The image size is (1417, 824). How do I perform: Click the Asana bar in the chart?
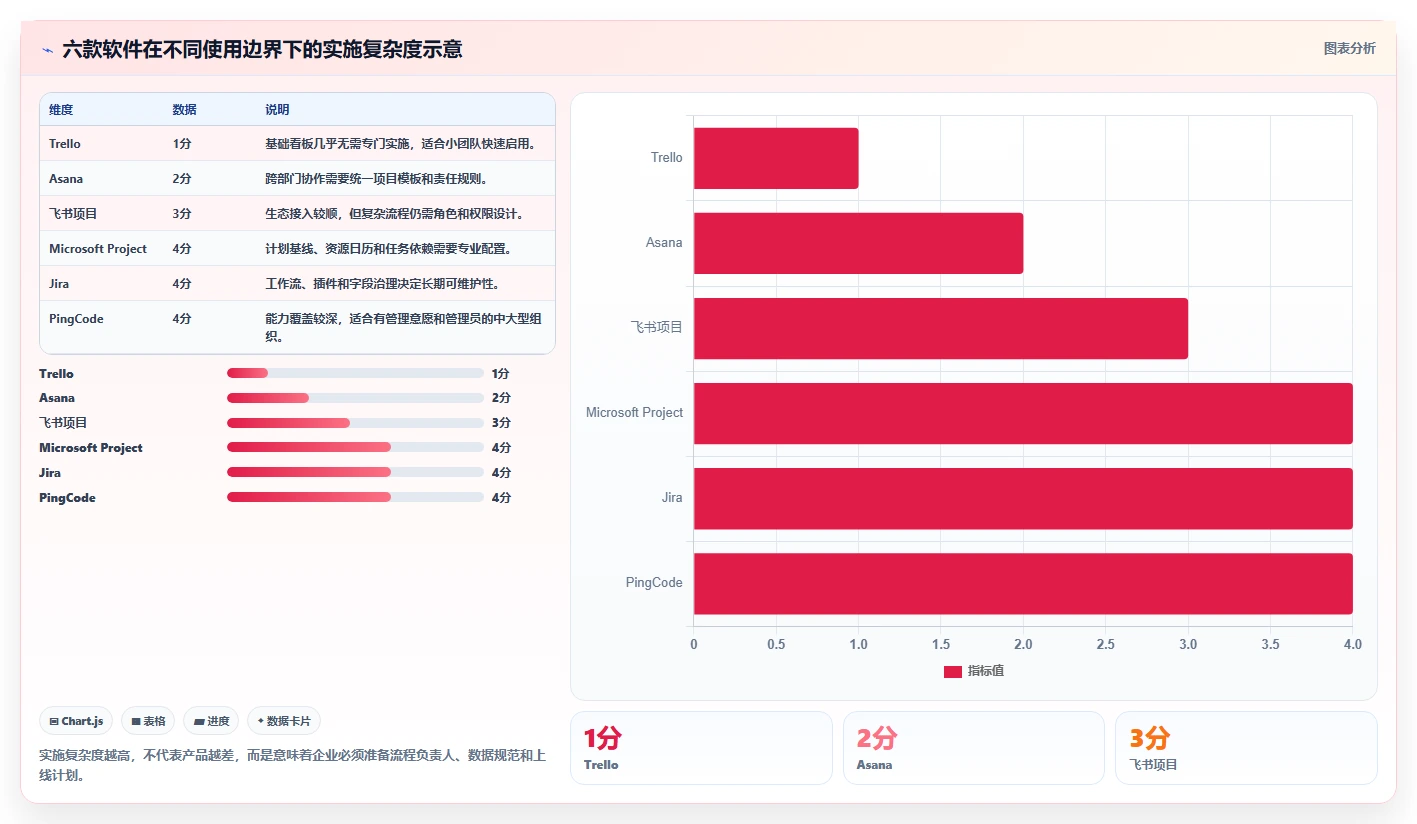[858, 243]
